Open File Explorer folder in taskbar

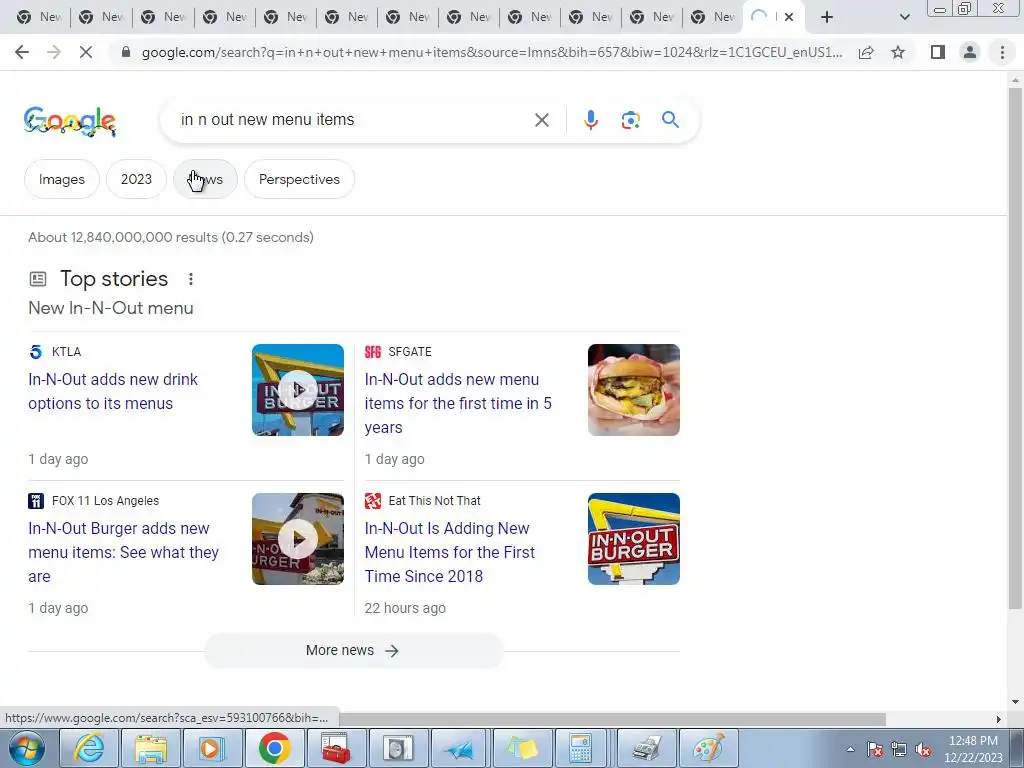[150, 748]
